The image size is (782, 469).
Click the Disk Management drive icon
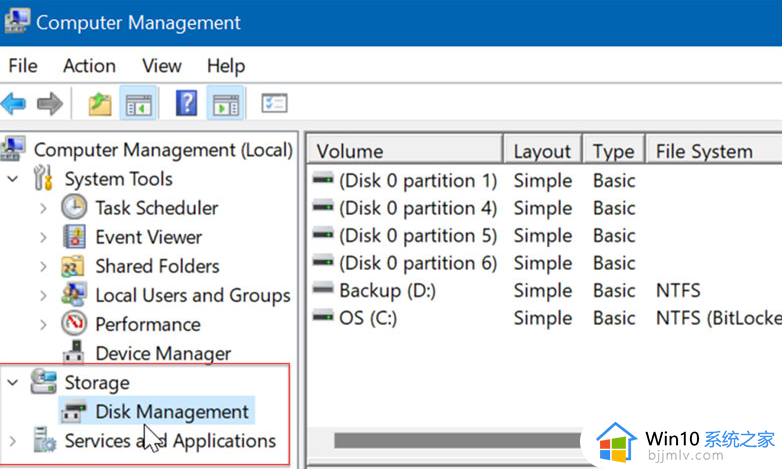tap(74, 411)
